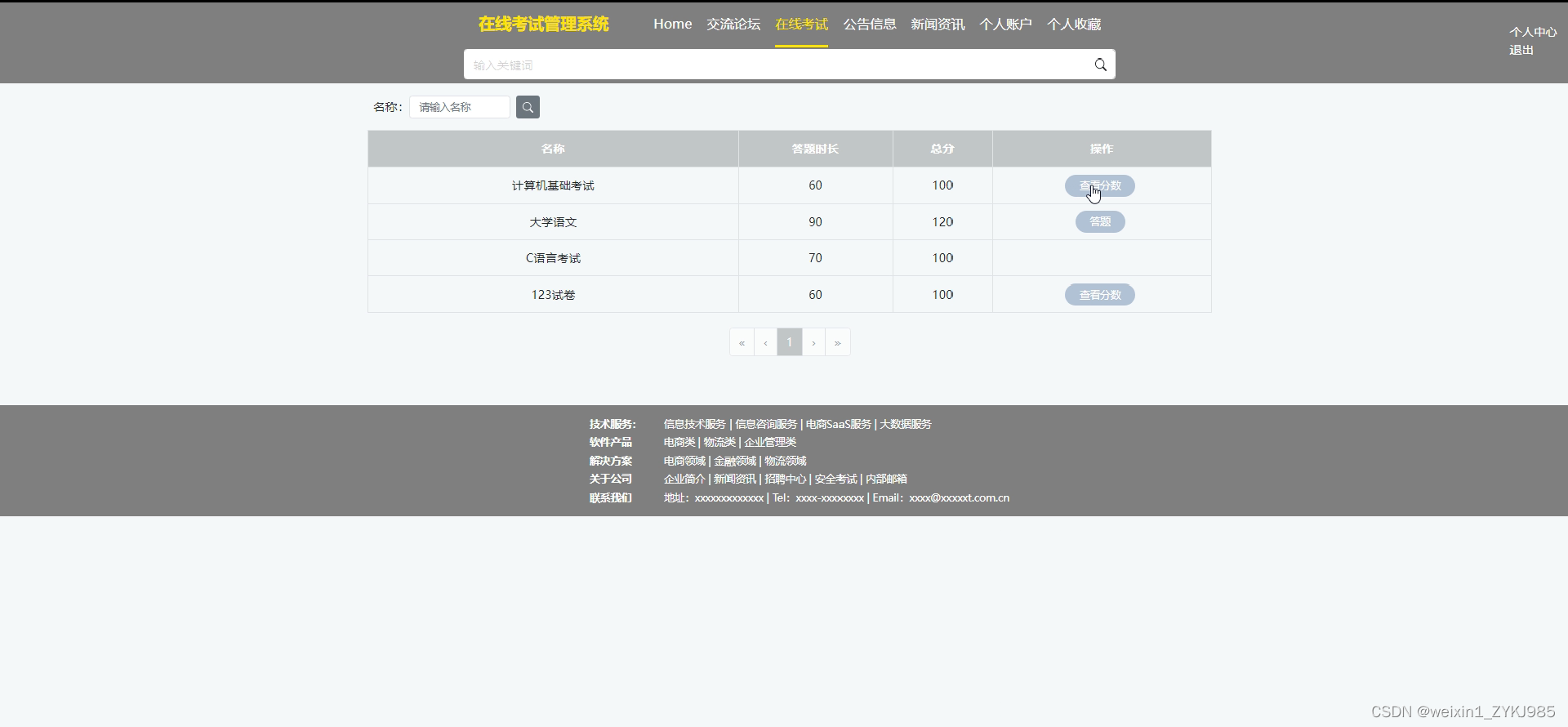Select the C语言考试 name cell
1568x727 pixels.
[x=553, y=258]
